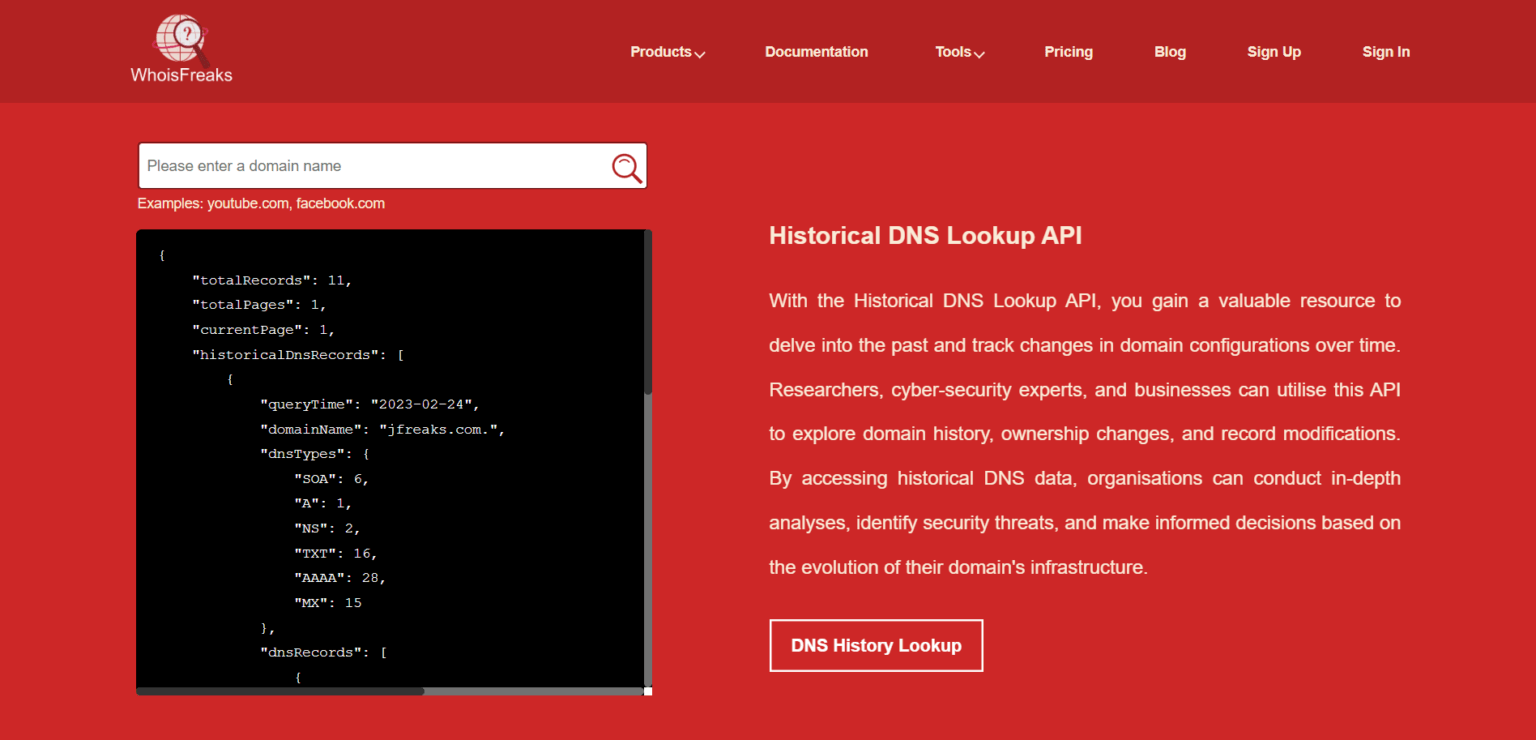Click the WhoisFreaks globe logo
Image resolution: width=1536 pixels, height=740 pixels.
[180, 38]
